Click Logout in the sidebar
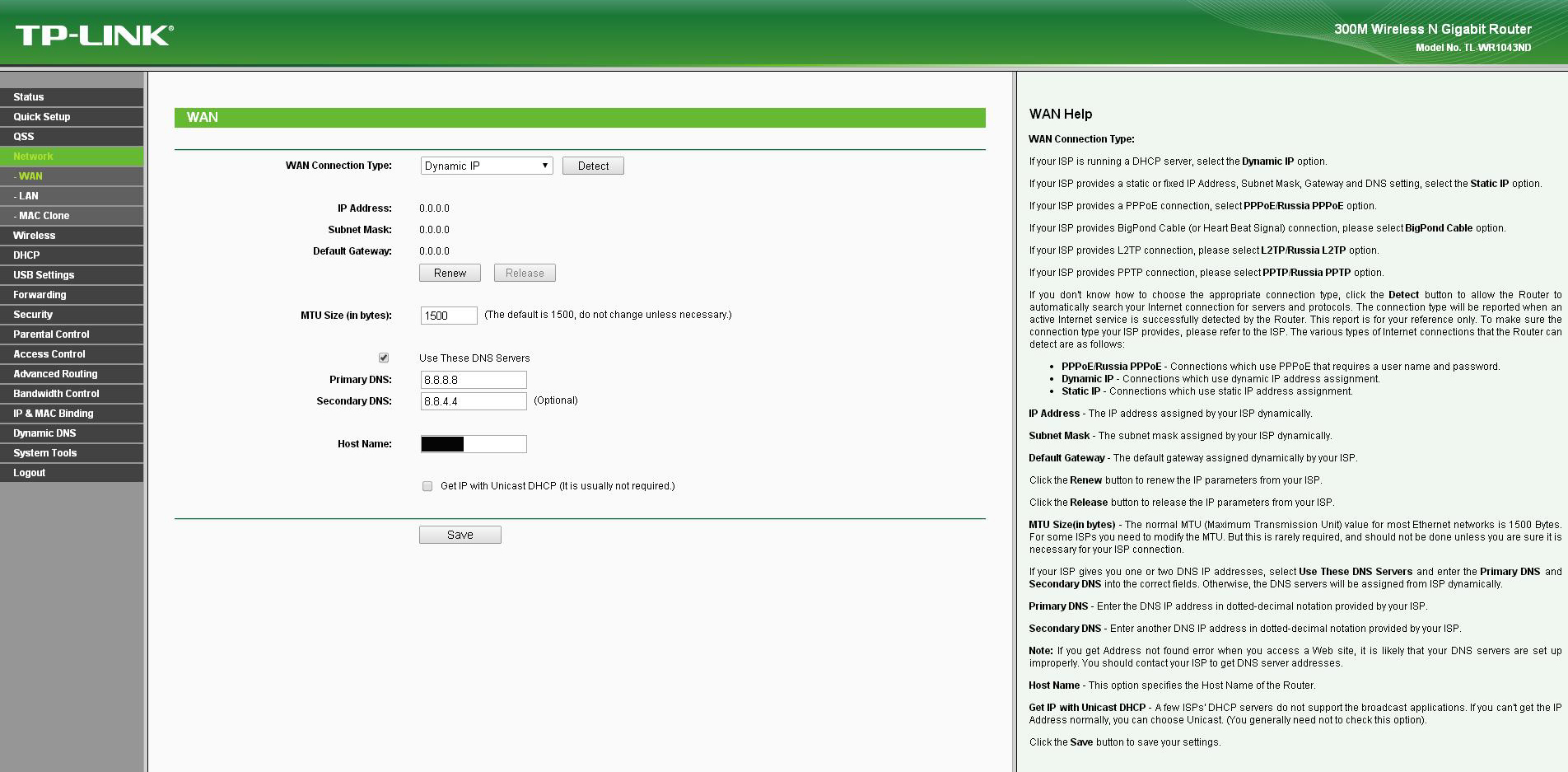This screenshot has width=1568, height=772. pyautogui.click(x=30, y=473)
